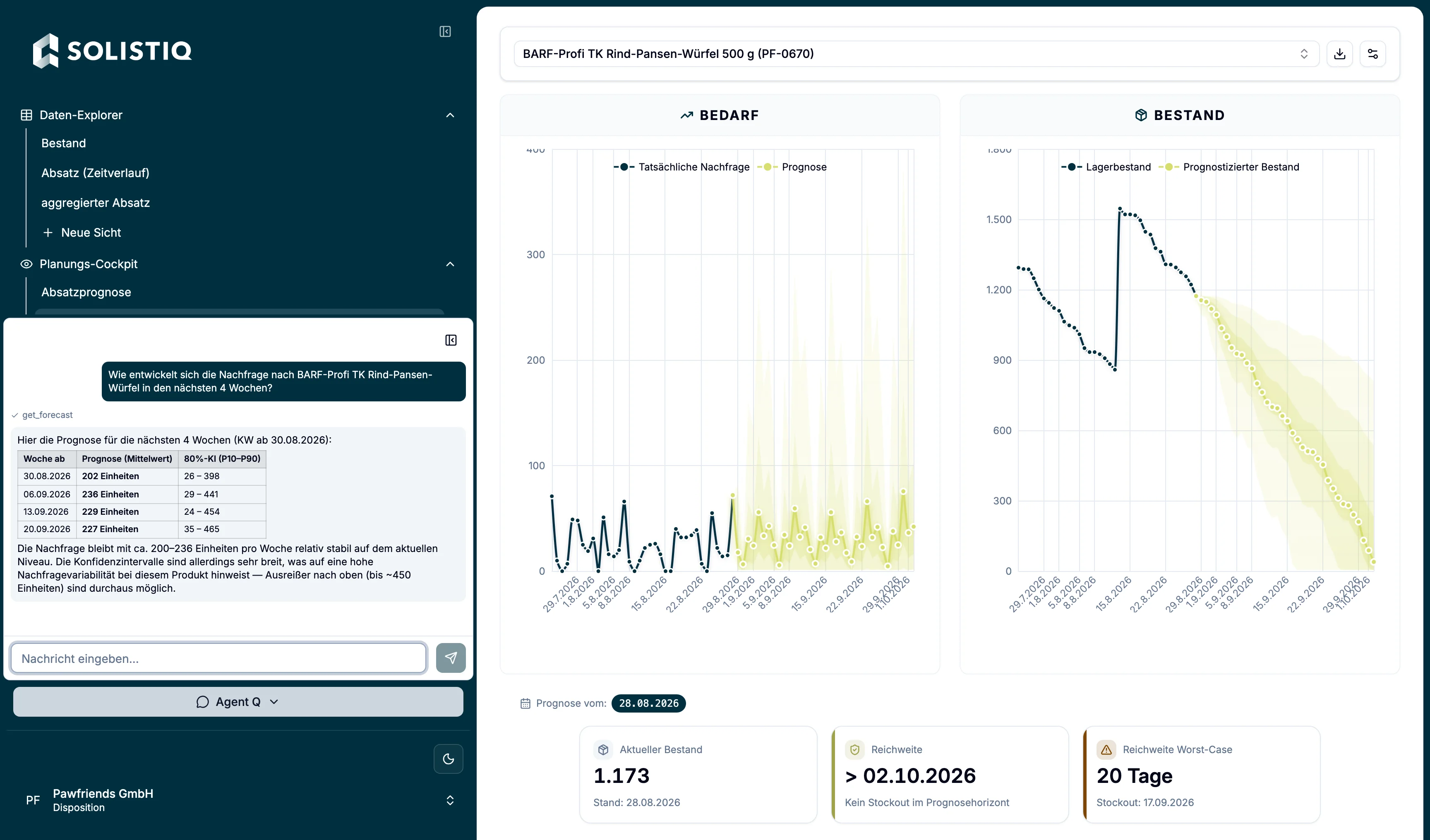Image resolution: width=1430 pixels, height=840 pixels.
Task: Hide Tatsächliche Nachfrage legend series
Action: [681, 167]
